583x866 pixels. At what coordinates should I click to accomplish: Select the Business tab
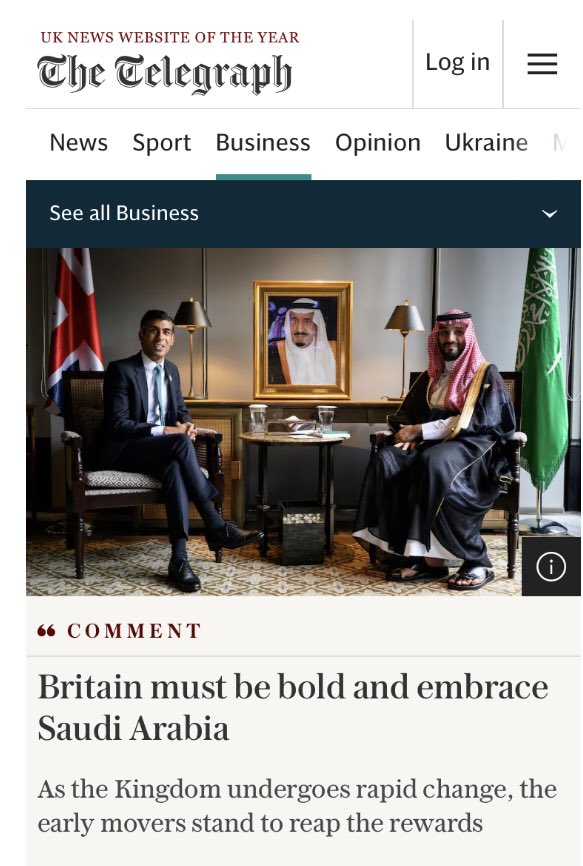point(263,142)
